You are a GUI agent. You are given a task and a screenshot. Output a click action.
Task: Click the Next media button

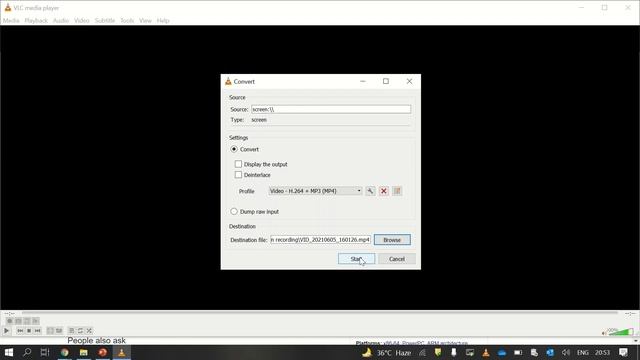tap(38, 331)
